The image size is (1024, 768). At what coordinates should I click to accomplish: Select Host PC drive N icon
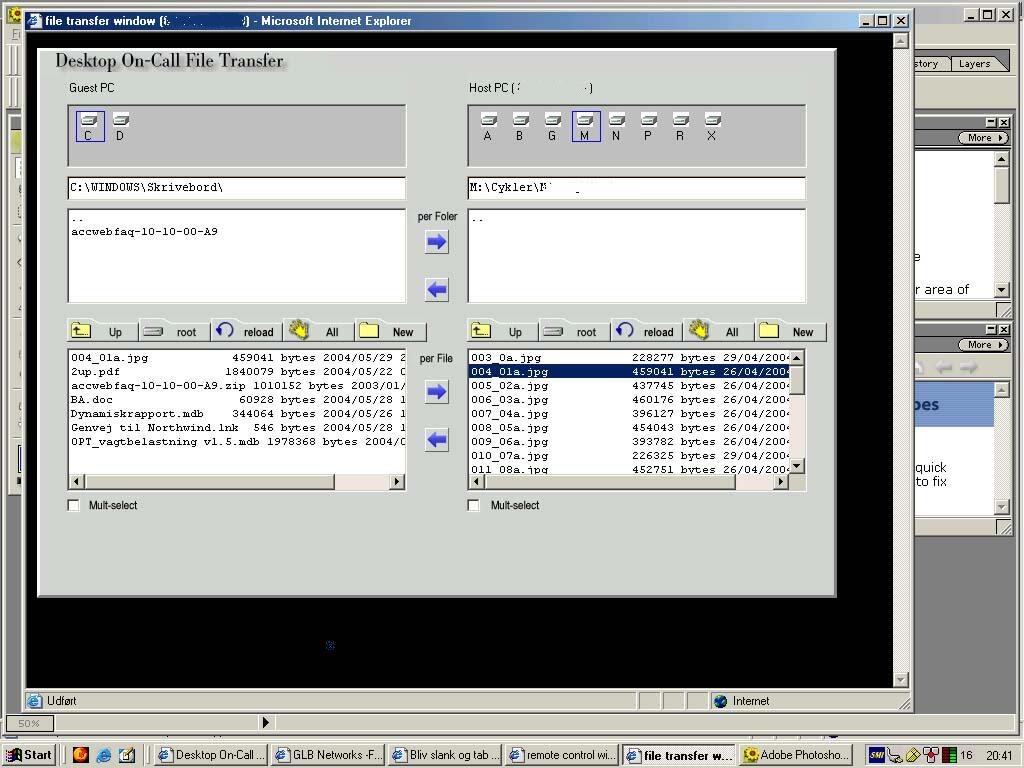coord(616,127)
